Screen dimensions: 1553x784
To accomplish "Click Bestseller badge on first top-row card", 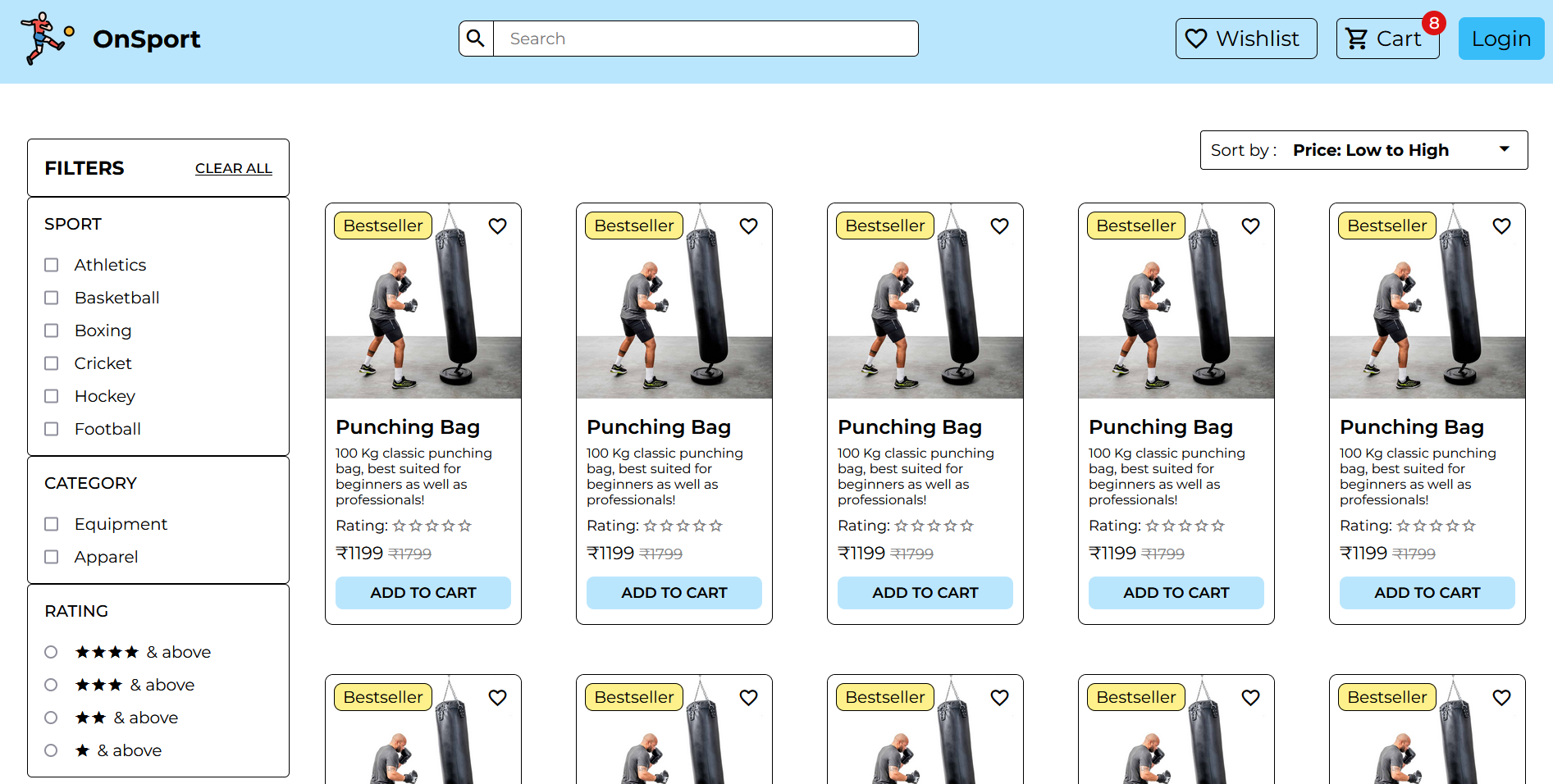I will (383, 226).
